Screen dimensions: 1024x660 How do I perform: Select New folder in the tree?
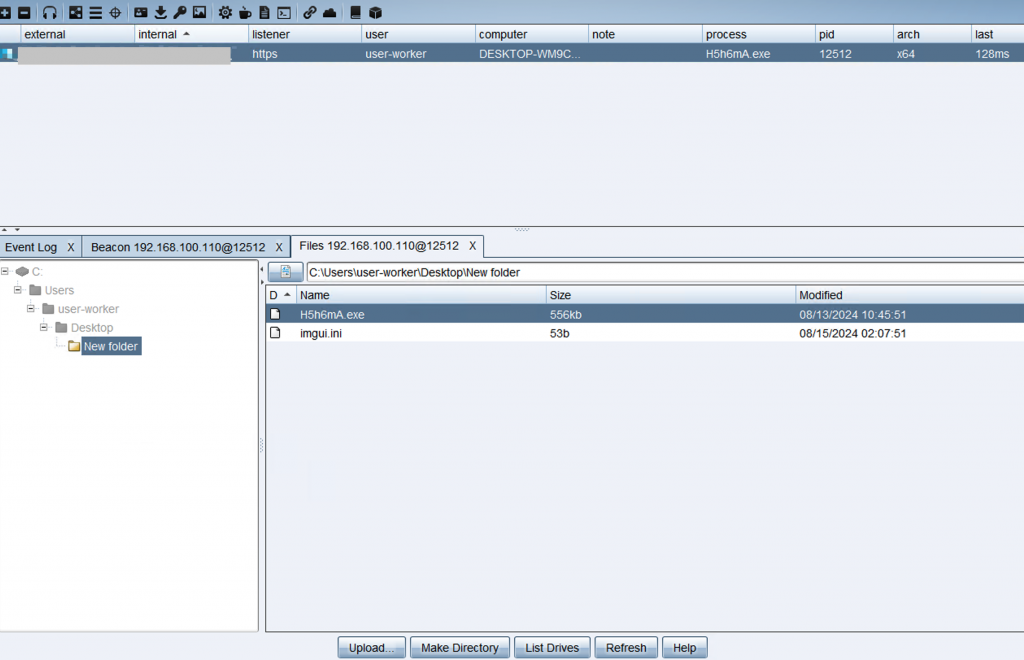click(110, 346)
